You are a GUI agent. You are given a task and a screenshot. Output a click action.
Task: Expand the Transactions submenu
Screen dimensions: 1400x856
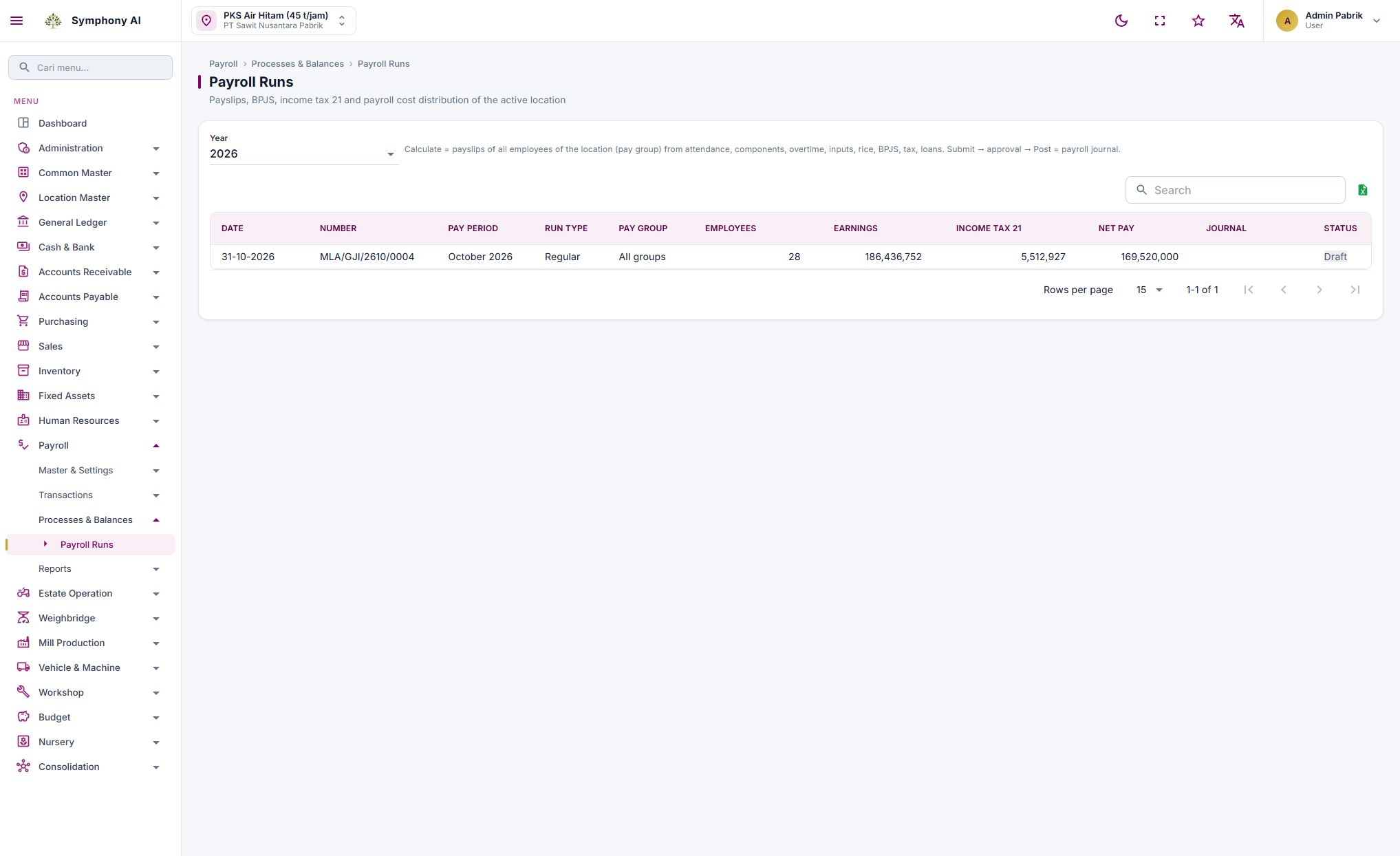click(90, 495)
